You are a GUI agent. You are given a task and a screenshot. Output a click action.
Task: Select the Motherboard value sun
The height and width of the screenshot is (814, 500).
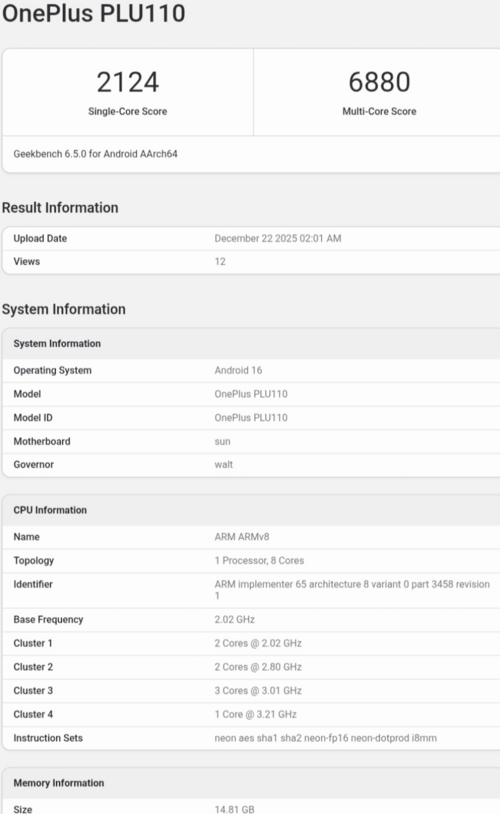click(222, 441)
